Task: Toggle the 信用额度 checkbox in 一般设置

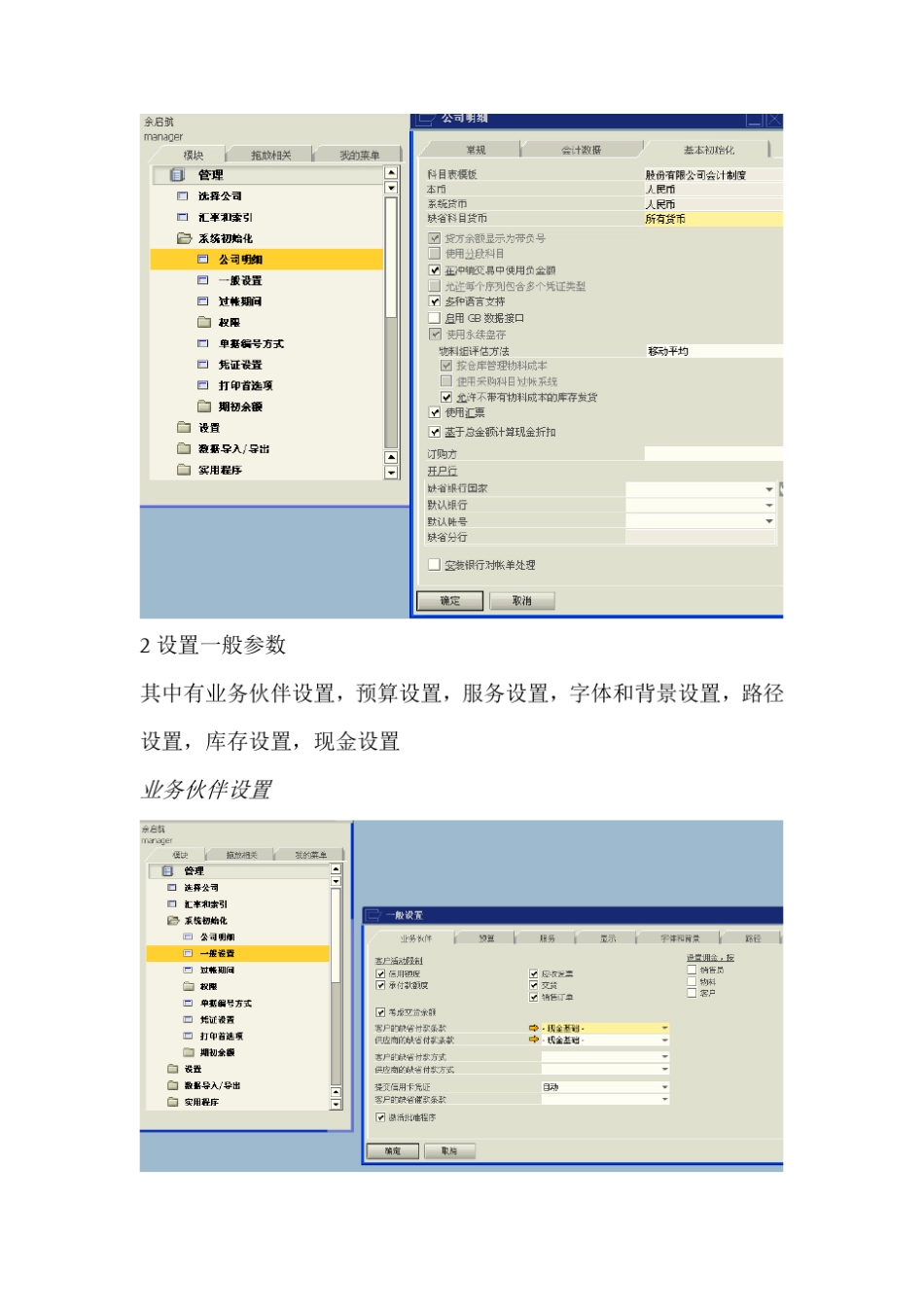Action: tap(380, 973)
